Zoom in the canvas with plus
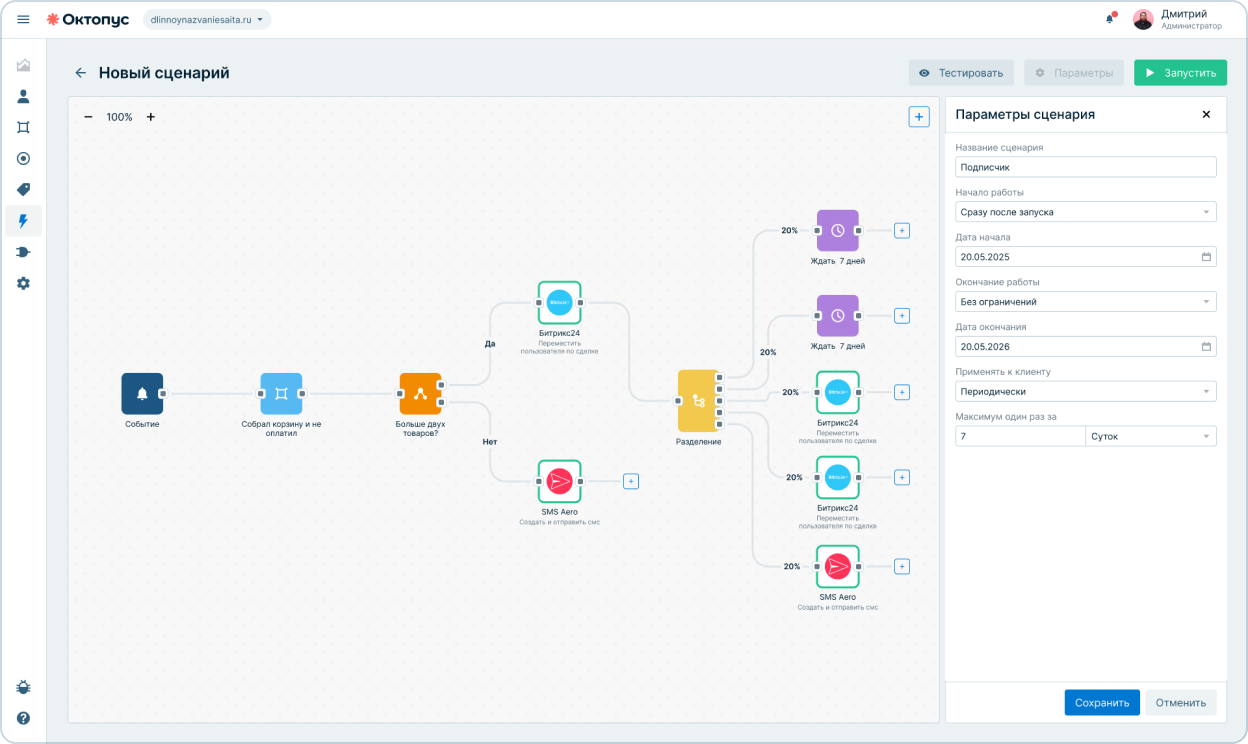 (151, 117)
